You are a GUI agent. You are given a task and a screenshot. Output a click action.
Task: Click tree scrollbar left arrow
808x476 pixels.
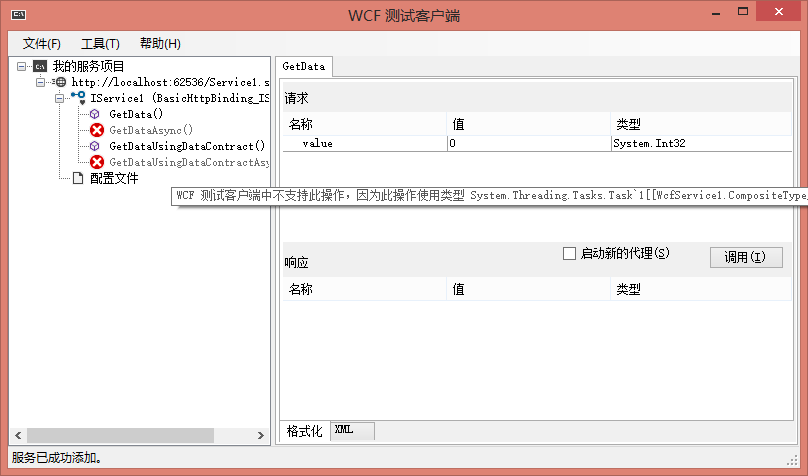coord(18,435)
